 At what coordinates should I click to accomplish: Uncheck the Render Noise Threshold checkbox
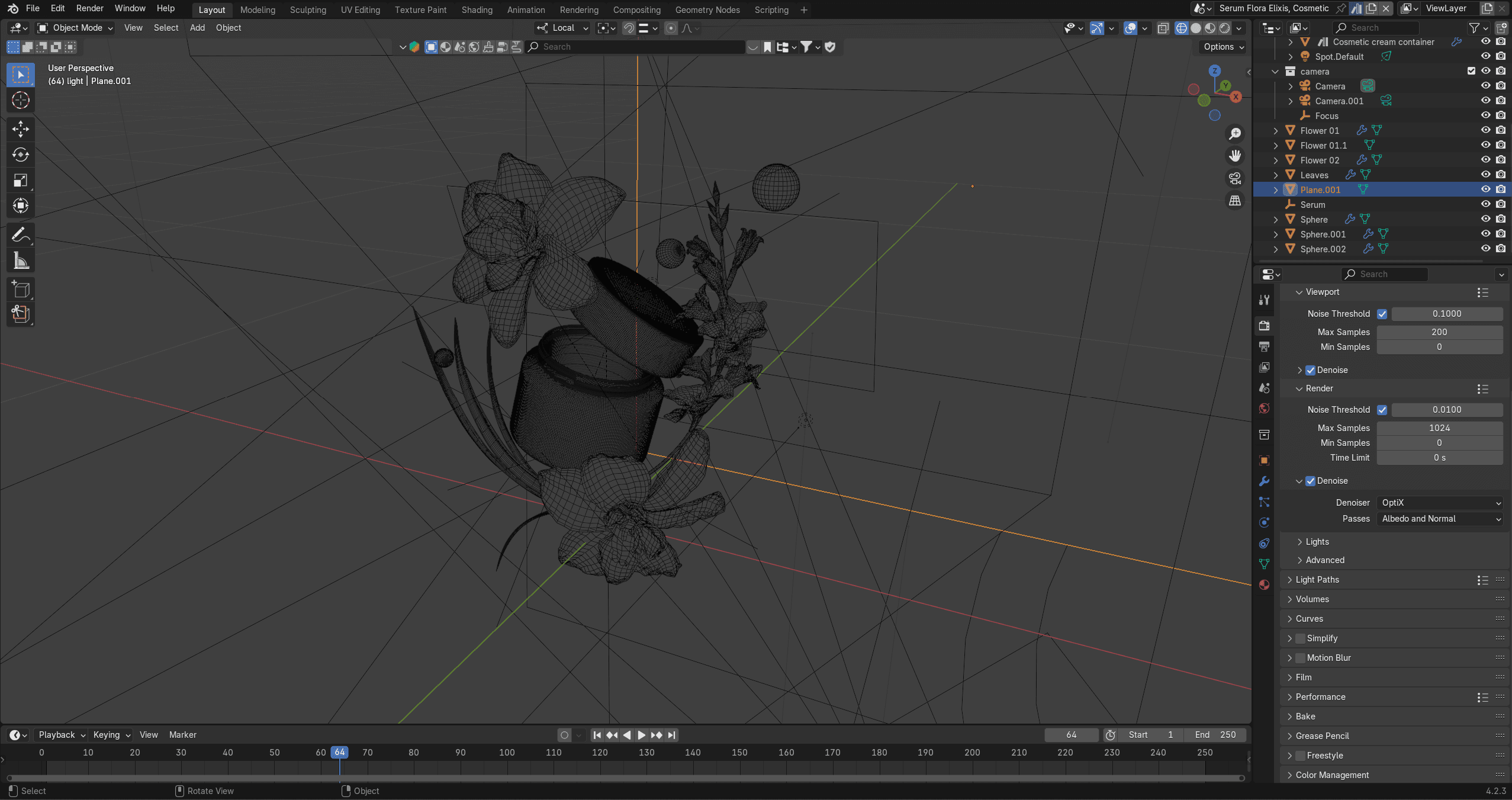coord(1382,410)
